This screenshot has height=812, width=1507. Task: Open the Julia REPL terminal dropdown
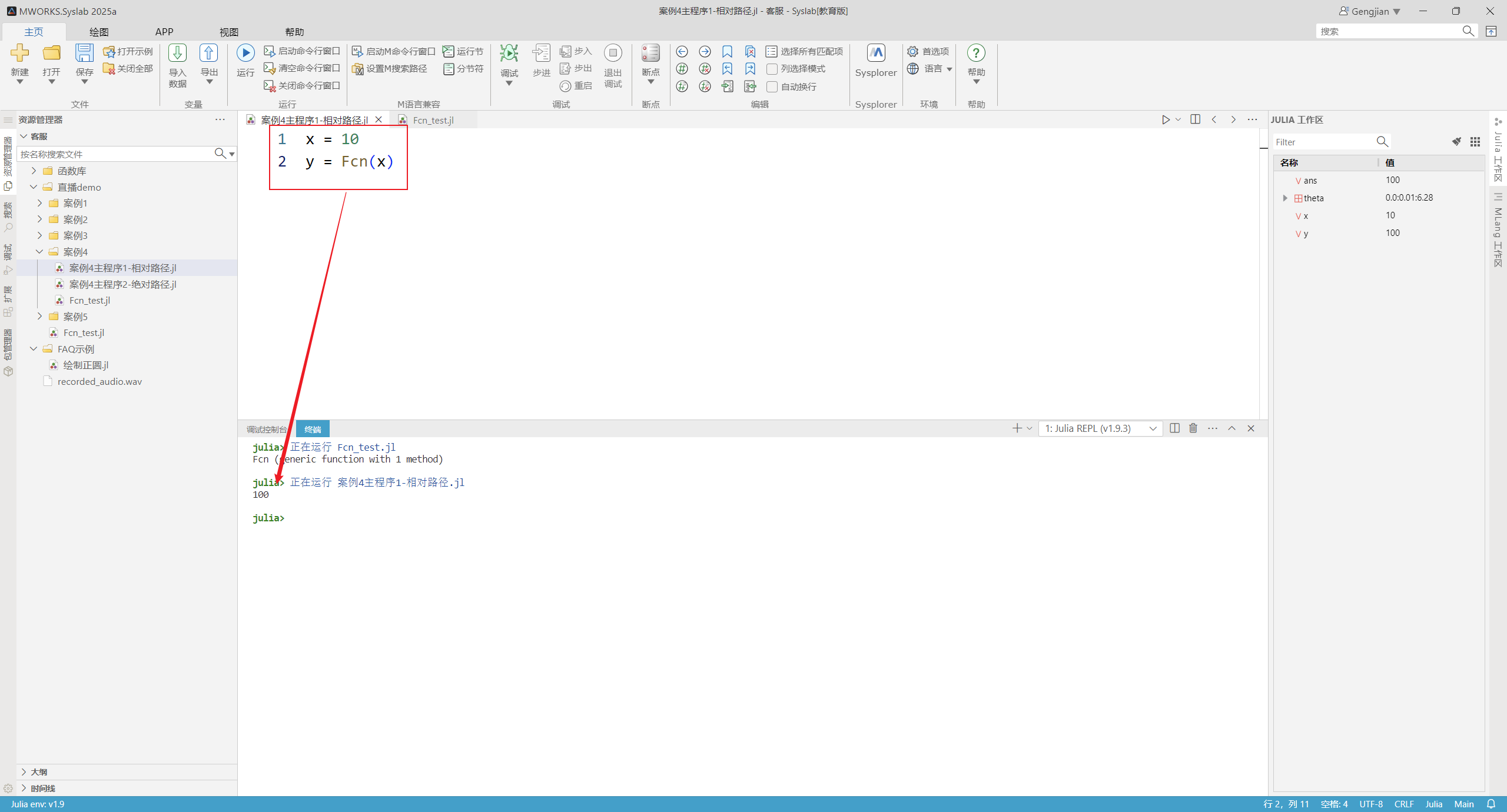(1100, 428)
